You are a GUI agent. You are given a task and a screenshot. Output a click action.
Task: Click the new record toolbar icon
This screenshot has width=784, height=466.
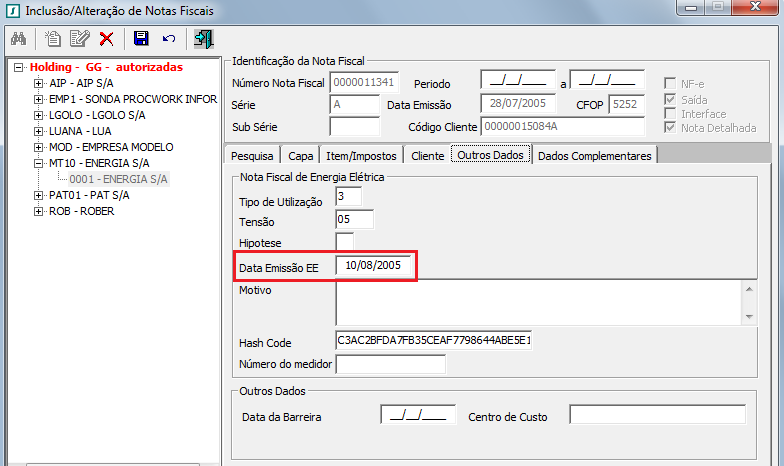[53, 39]
